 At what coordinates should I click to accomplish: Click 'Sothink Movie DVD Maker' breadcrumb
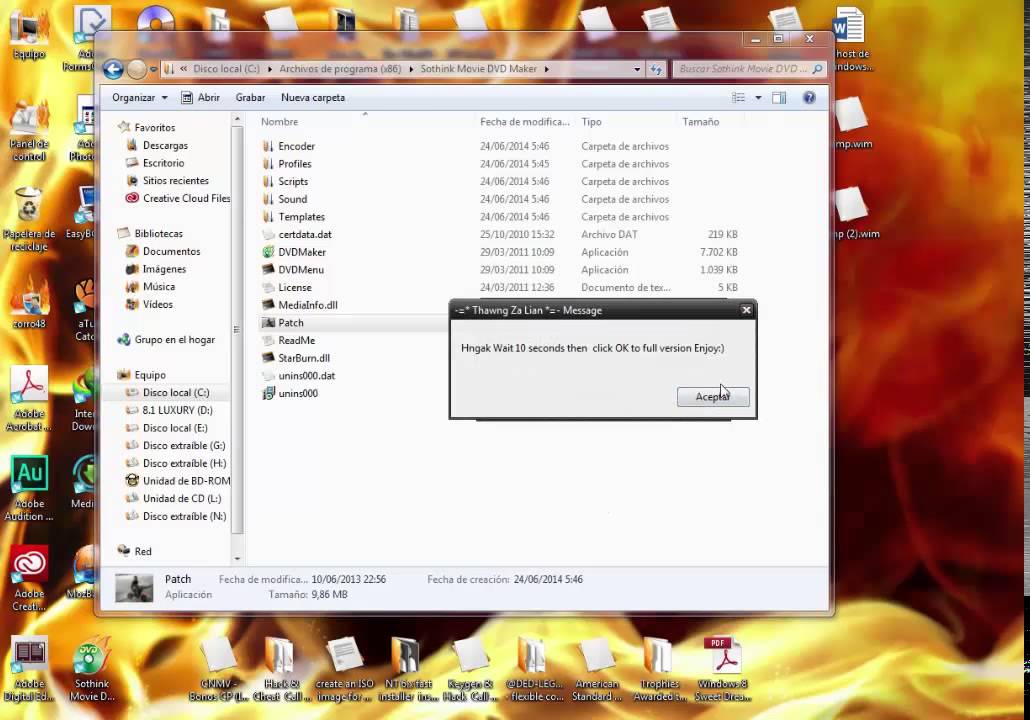[478, 68]
